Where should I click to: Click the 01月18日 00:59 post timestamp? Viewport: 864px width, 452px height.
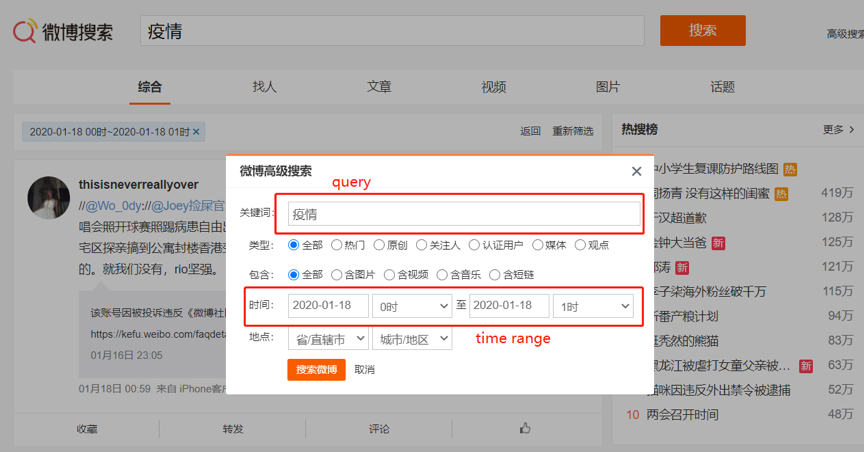(114, 389)
